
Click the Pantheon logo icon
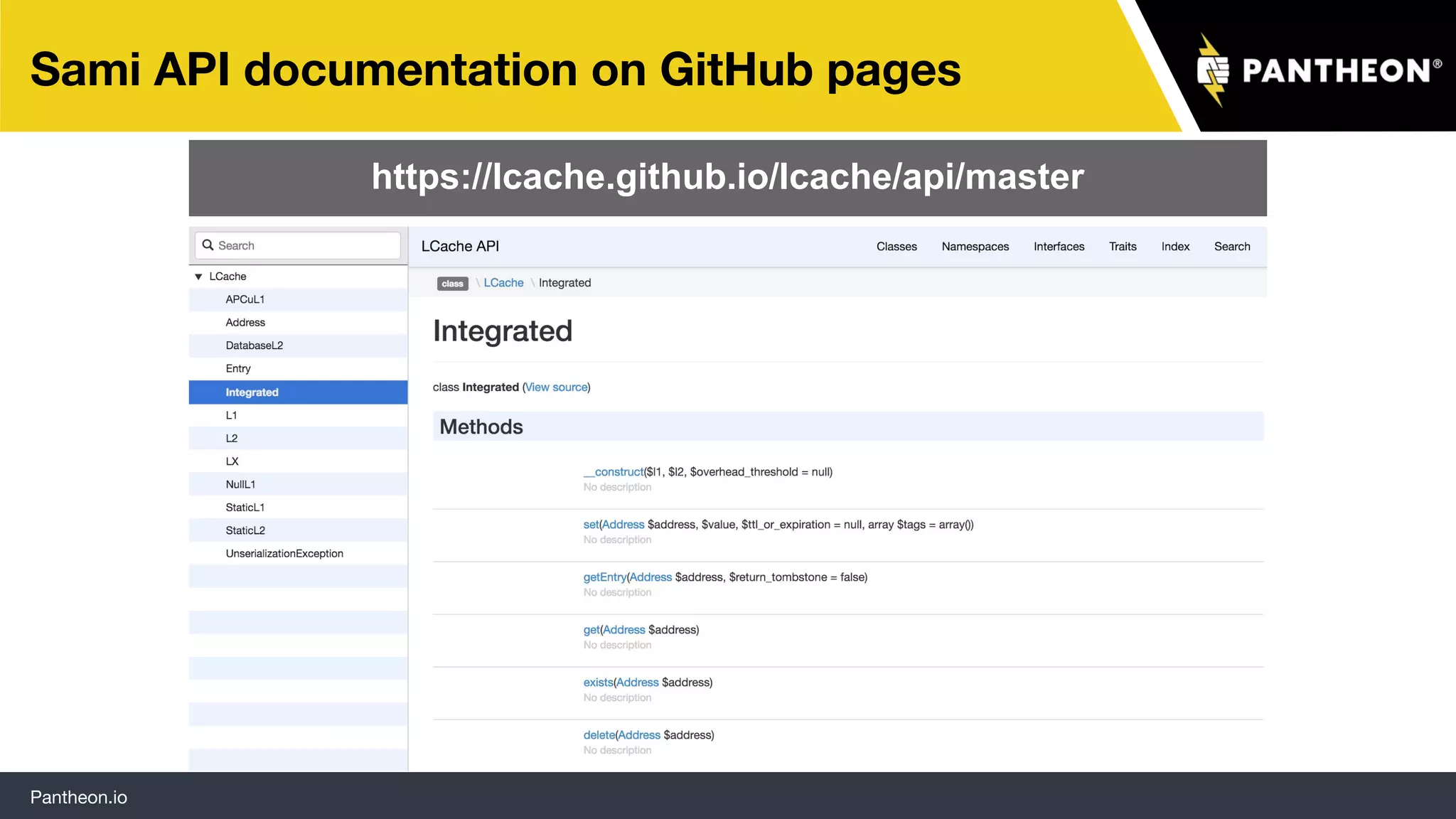click(x=1213, y=70)
